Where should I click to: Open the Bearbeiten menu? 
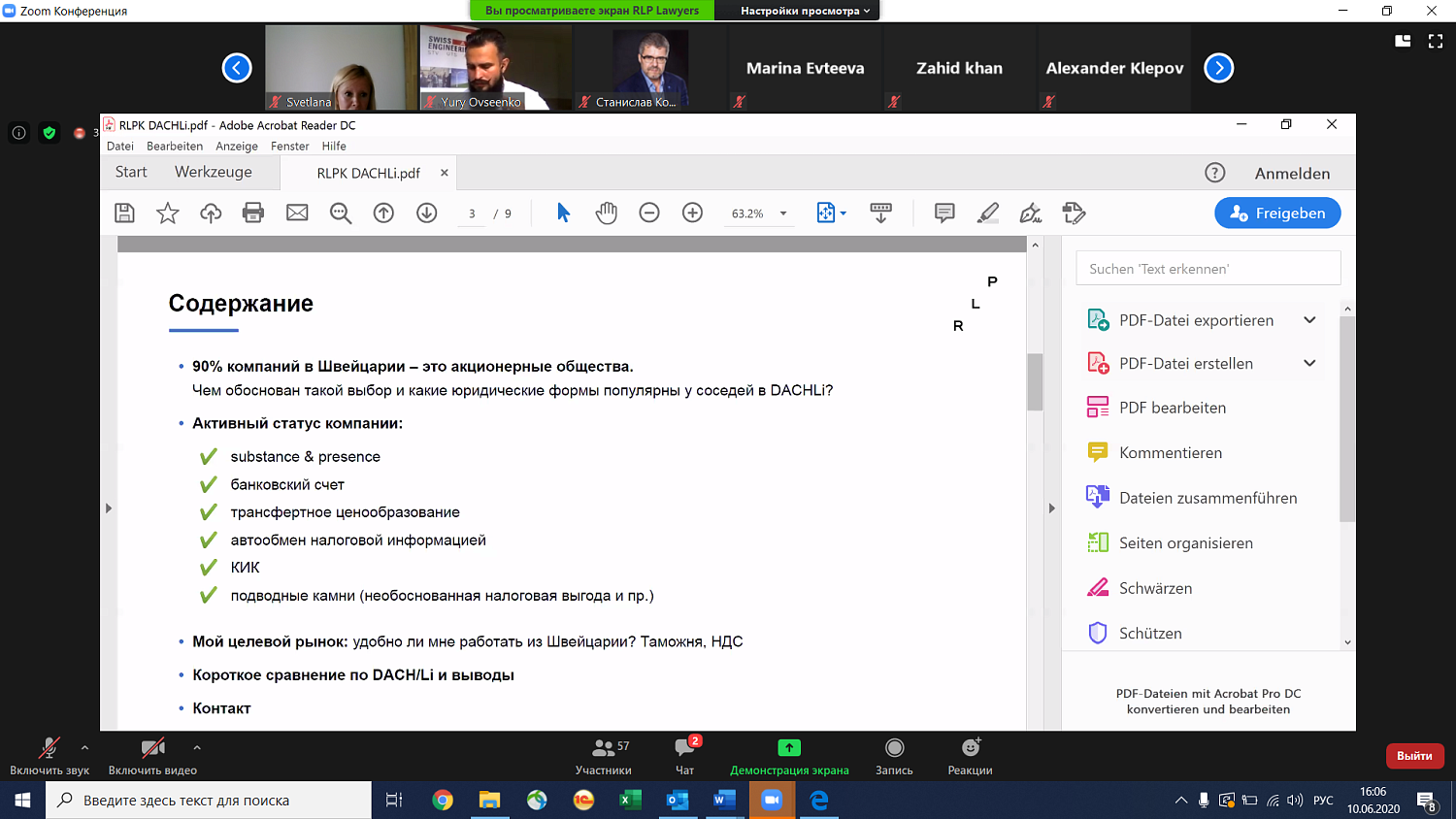point(175,147)
